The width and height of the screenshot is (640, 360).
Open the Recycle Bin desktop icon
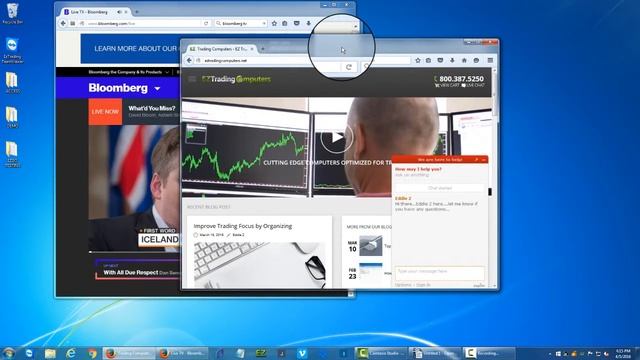pyautogui.click(x=12, y=13)
